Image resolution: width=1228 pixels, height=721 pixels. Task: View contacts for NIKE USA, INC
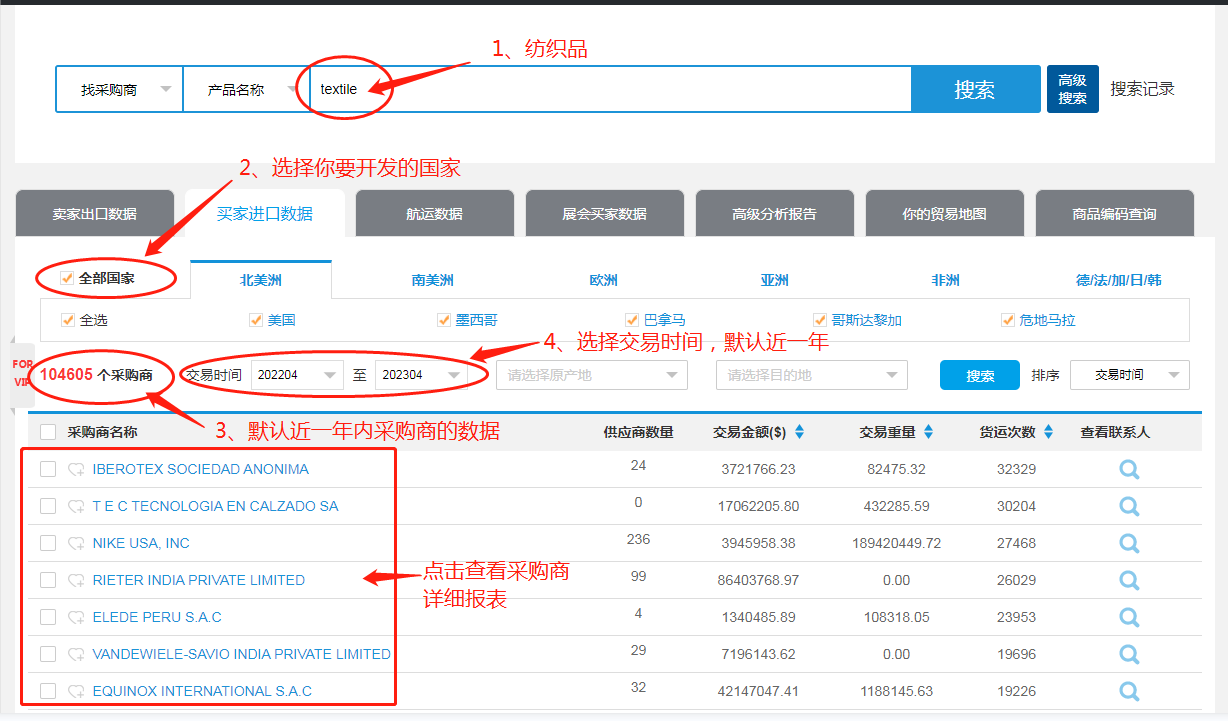1129,543
